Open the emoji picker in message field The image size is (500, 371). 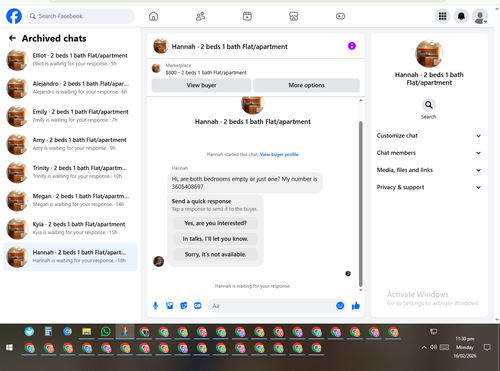click(x=340, y=306)
